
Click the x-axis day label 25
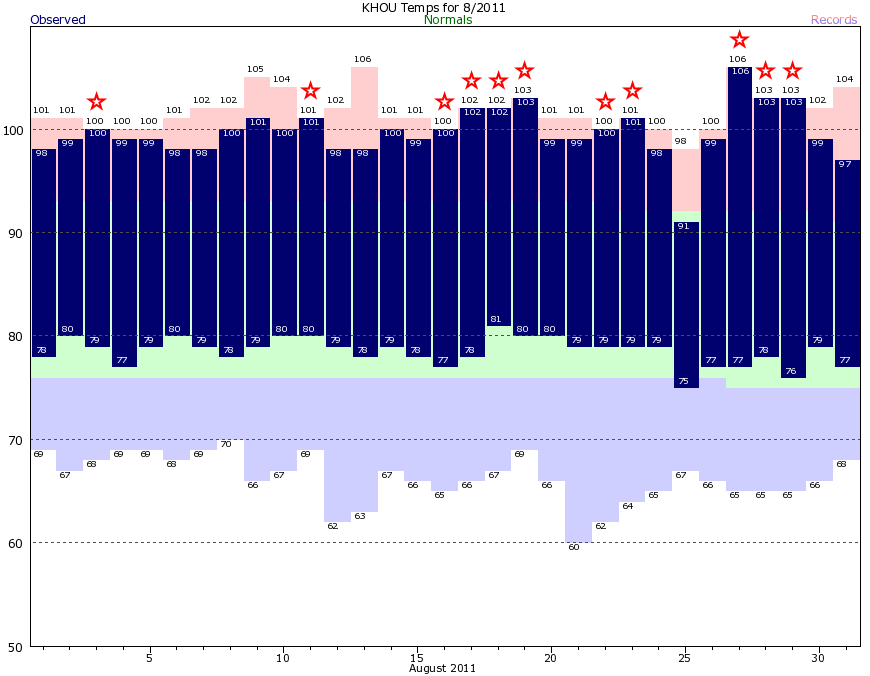point(685,658)
